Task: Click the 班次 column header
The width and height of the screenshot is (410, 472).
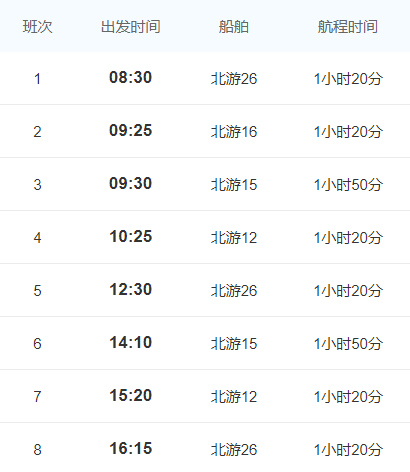Action: tap(38, 27)
